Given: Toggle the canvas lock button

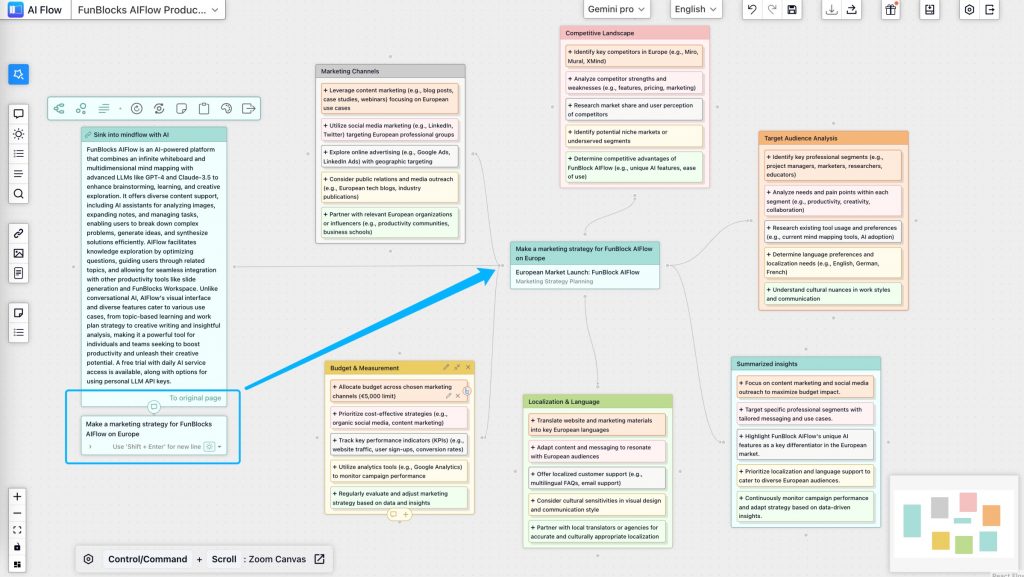Looking at the screenshot, I should [x=17, y=547].
